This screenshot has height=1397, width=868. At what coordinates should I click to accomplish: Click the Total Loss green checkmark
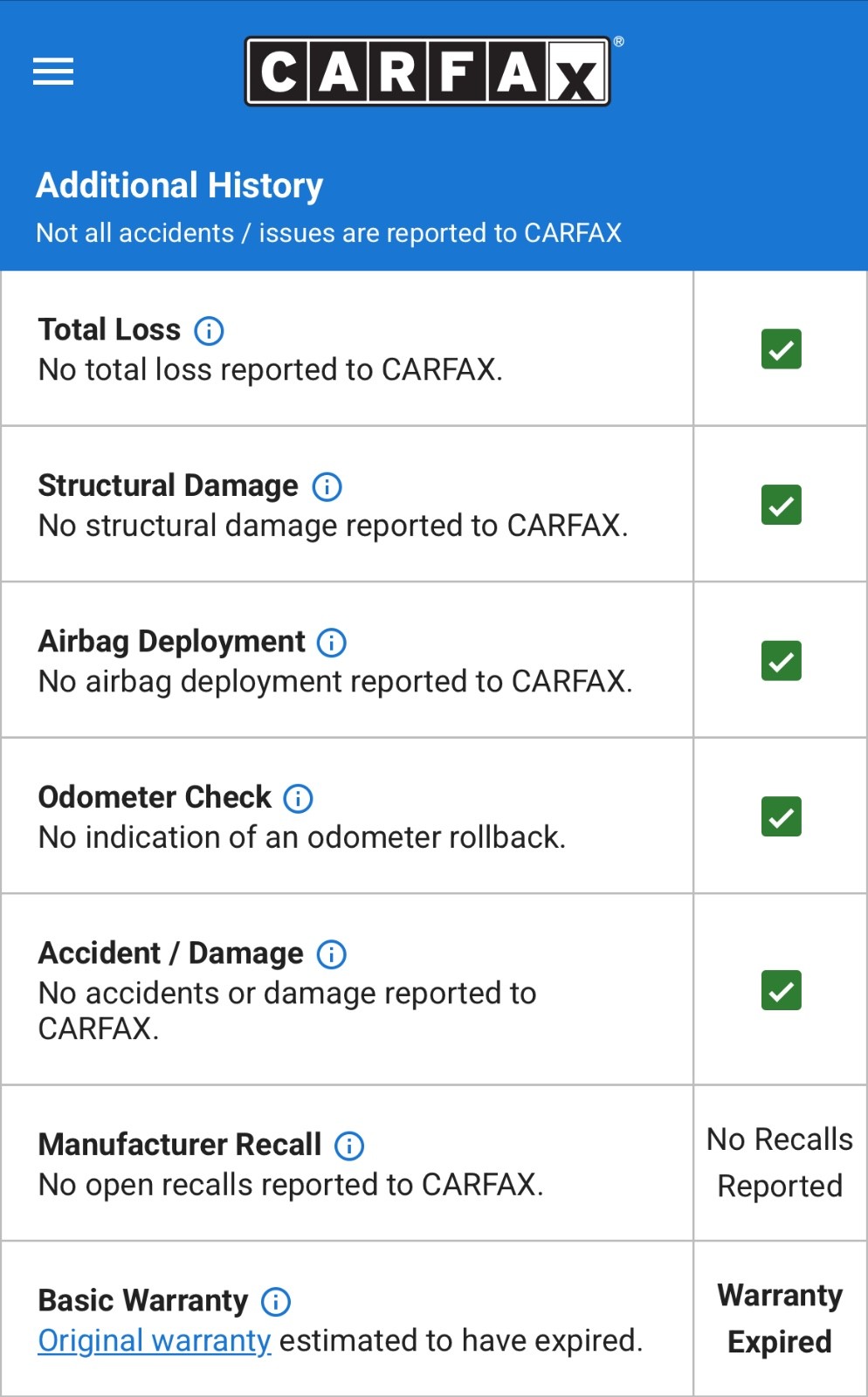(781, 349)
